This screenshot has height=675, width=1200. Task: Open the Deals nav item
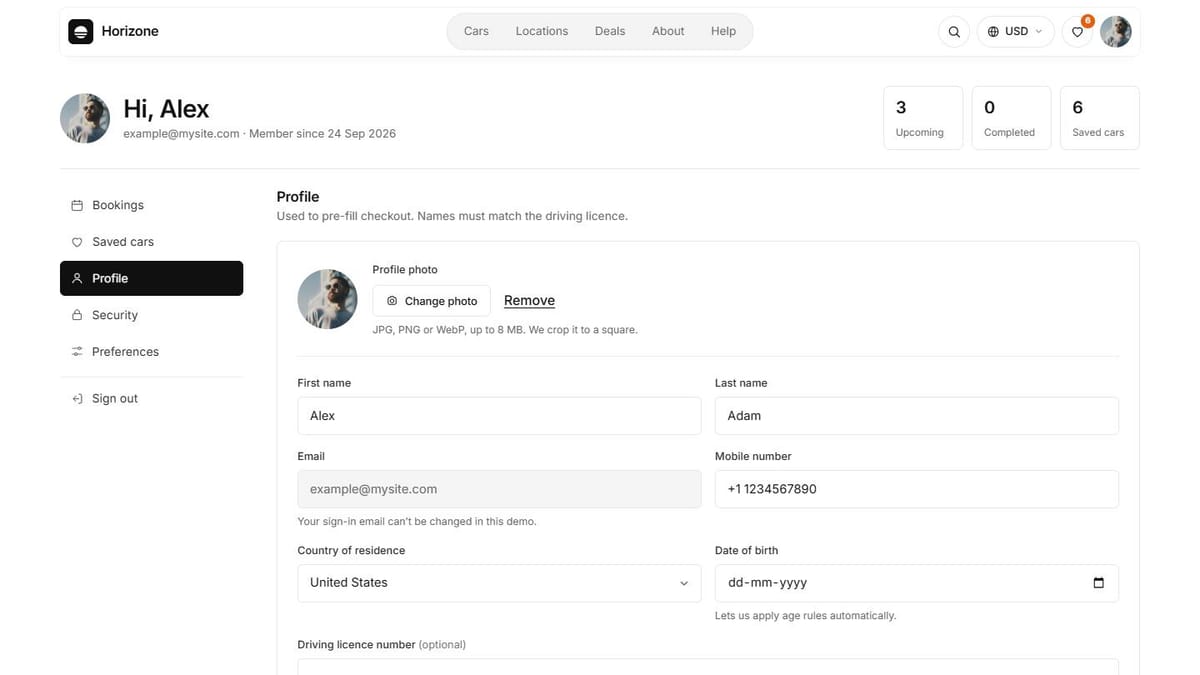point(610,31)
